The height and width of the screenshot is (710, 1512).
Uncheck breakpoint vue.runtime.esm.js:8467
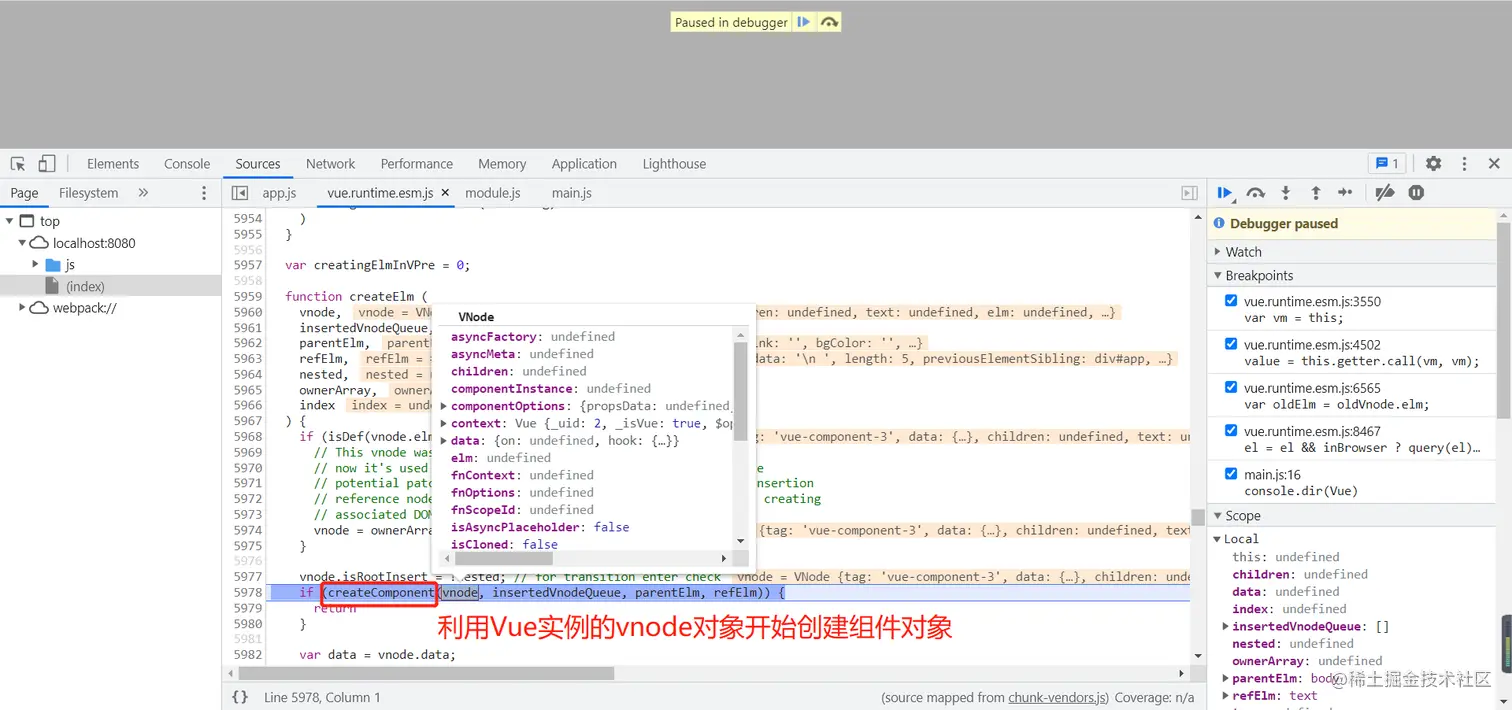point(1231,430)
